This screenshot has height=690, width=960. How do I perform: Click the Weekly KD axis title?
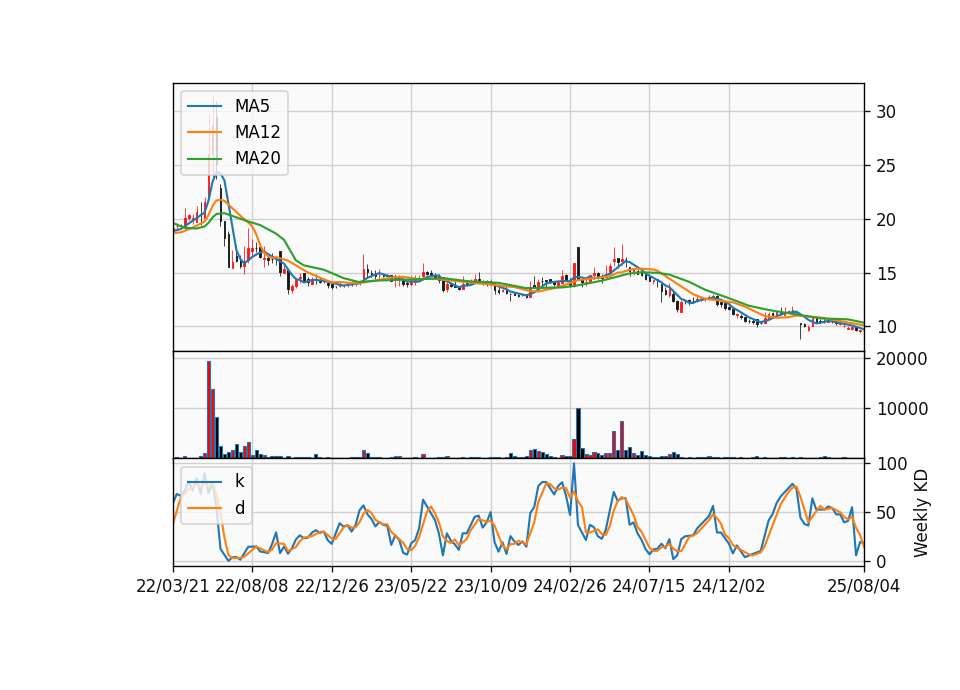click(x=920, y=514)
